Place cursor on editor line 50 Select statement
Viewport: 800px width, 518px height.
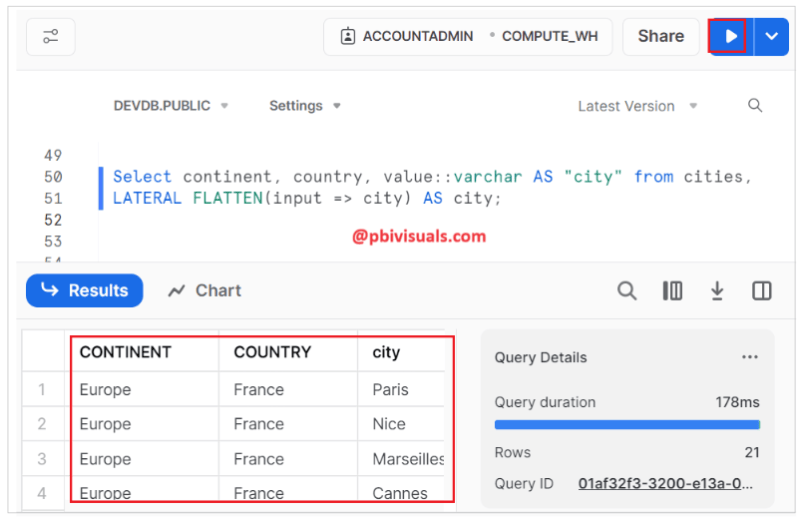(432, 177)
